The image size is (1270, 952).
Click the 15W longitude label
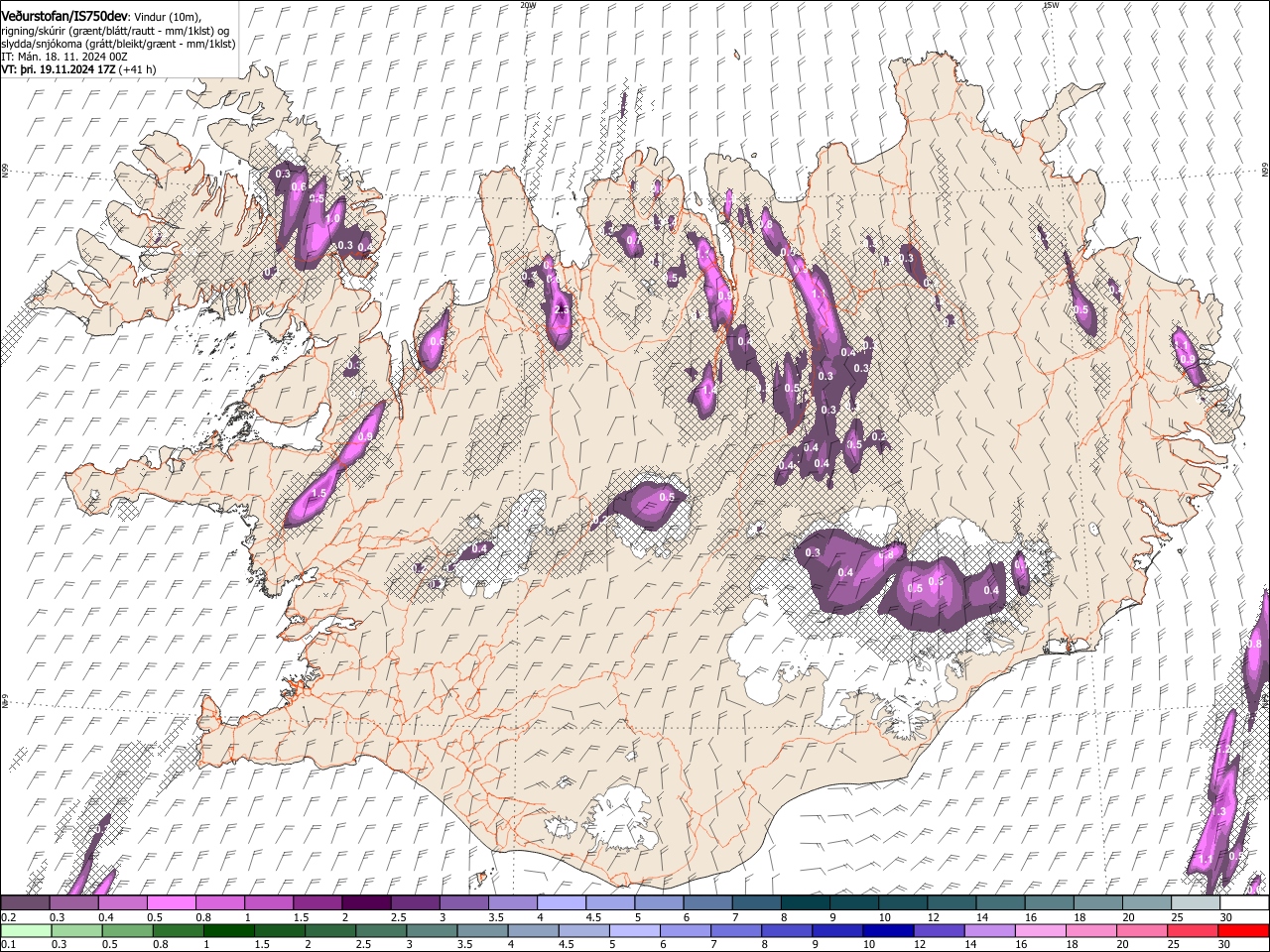(1051, 5)
